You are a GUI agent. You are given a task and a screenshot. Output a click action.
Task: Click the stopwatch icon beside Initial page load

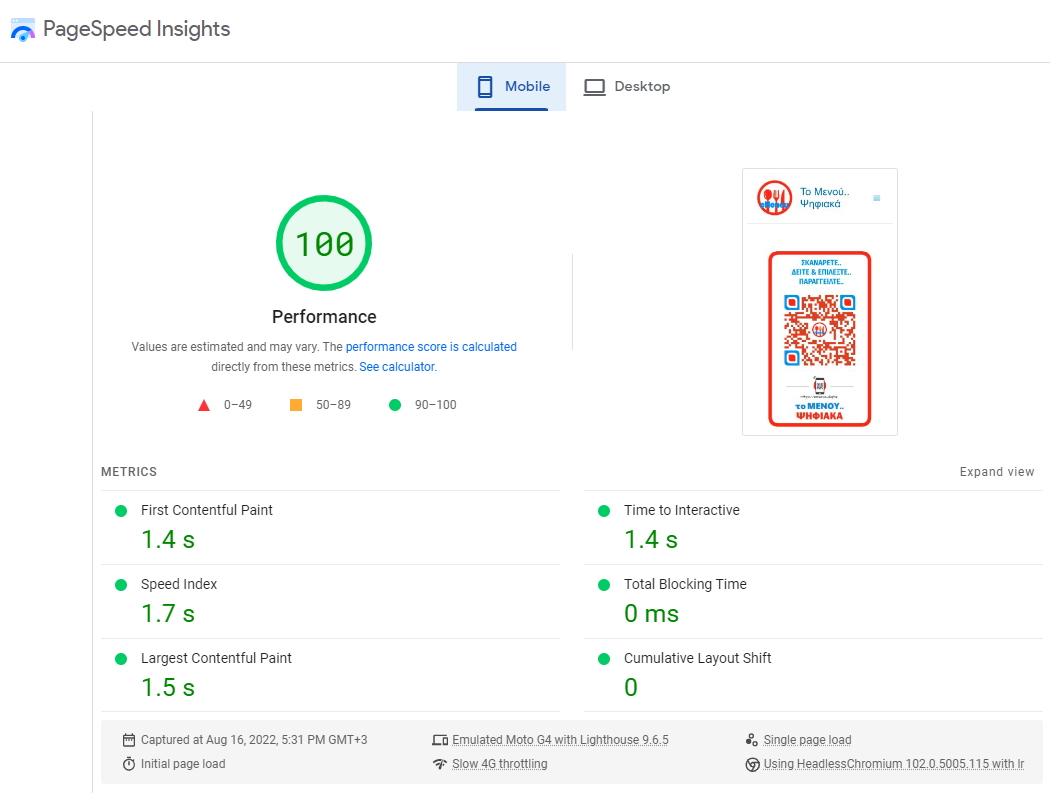coord(129,764)
